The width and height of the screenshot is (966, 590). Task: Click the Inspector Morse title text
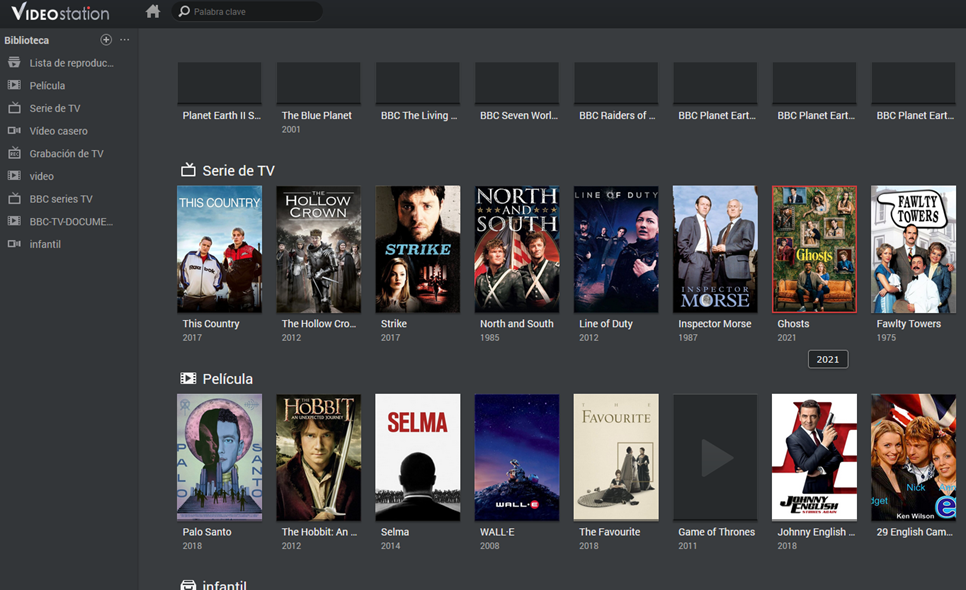tap(715, 323)
